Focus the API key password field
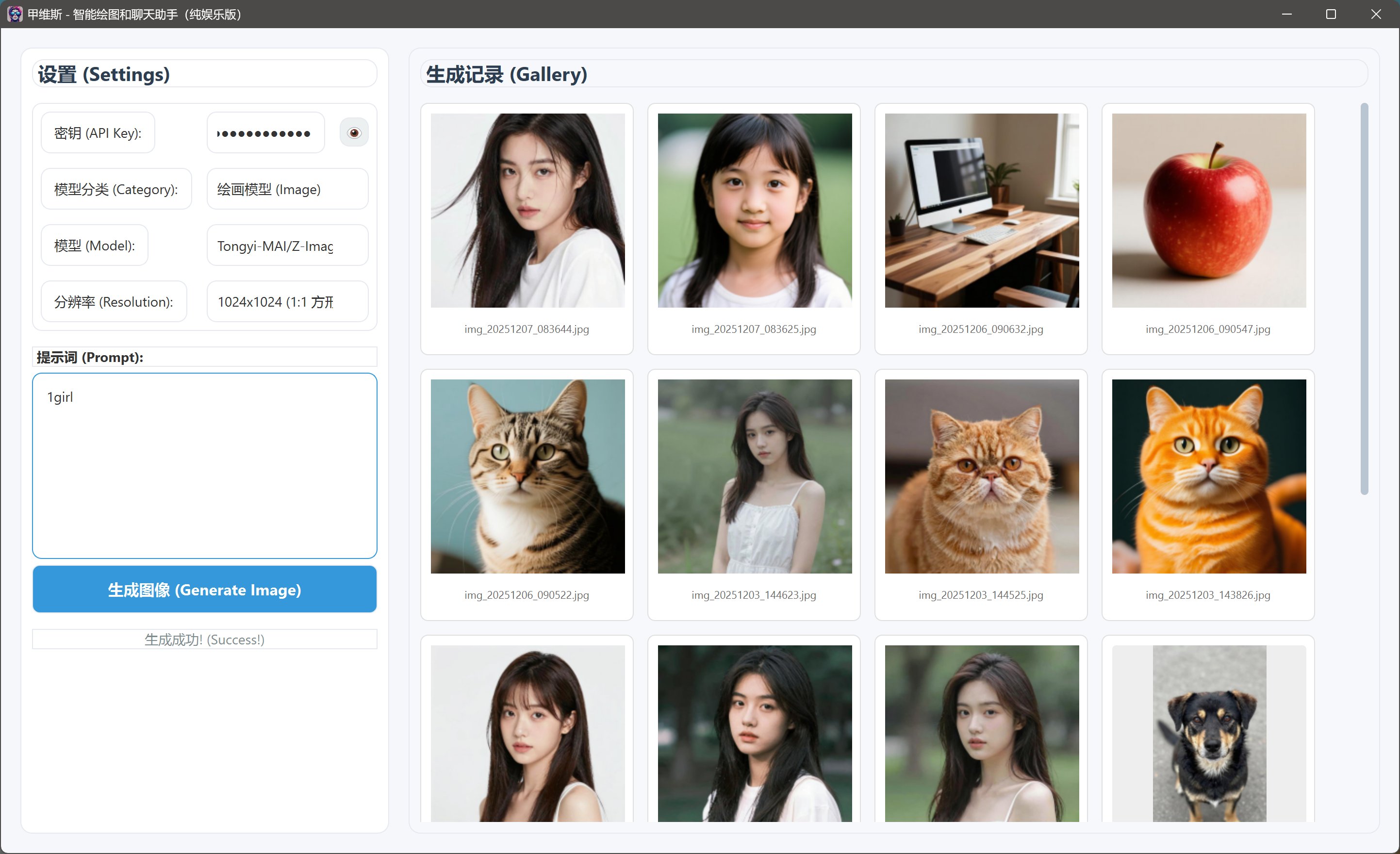Screen dimensions: 1400x854 tap(265, 133)
